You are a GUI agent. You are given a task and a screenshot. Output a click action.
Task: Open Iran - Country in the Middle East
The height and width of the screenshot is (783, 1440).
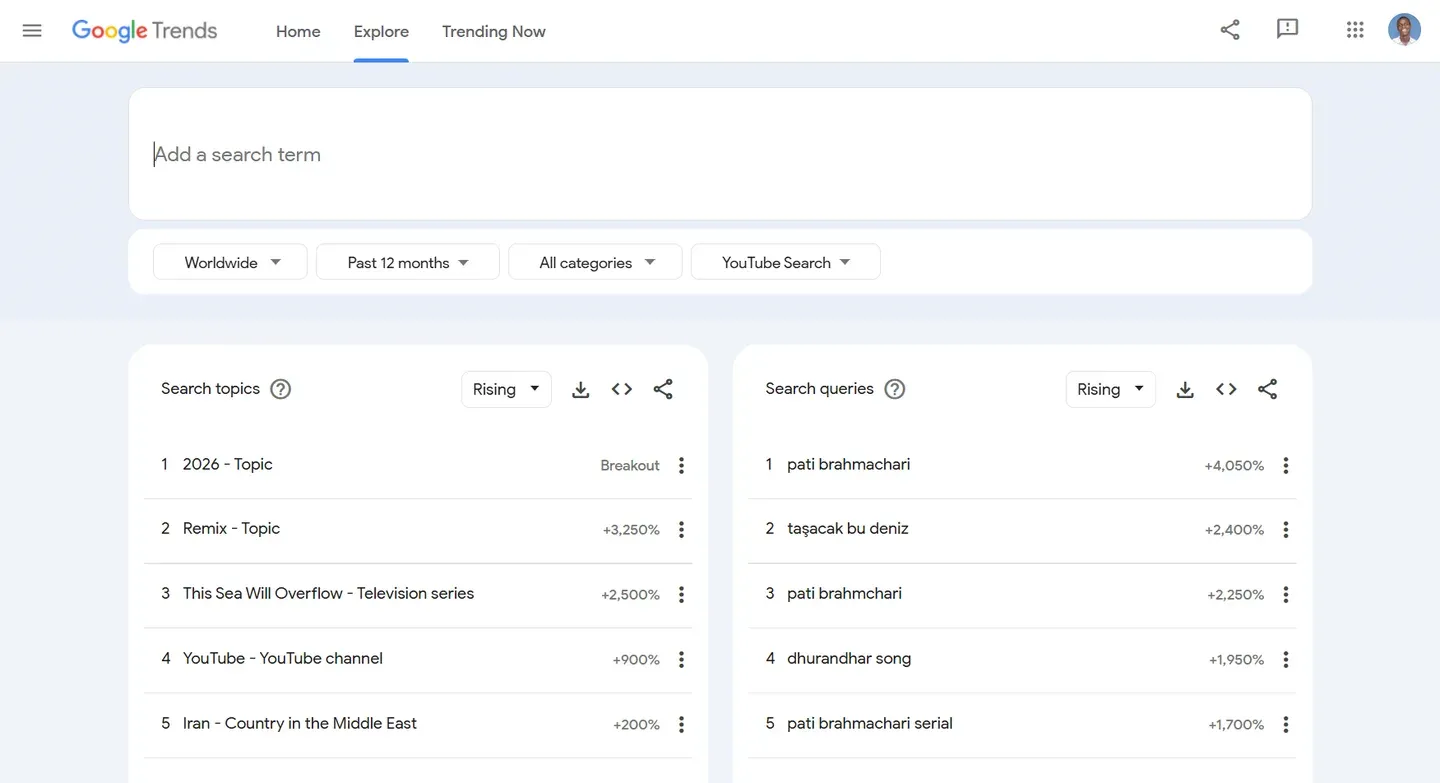click(300, 724)
